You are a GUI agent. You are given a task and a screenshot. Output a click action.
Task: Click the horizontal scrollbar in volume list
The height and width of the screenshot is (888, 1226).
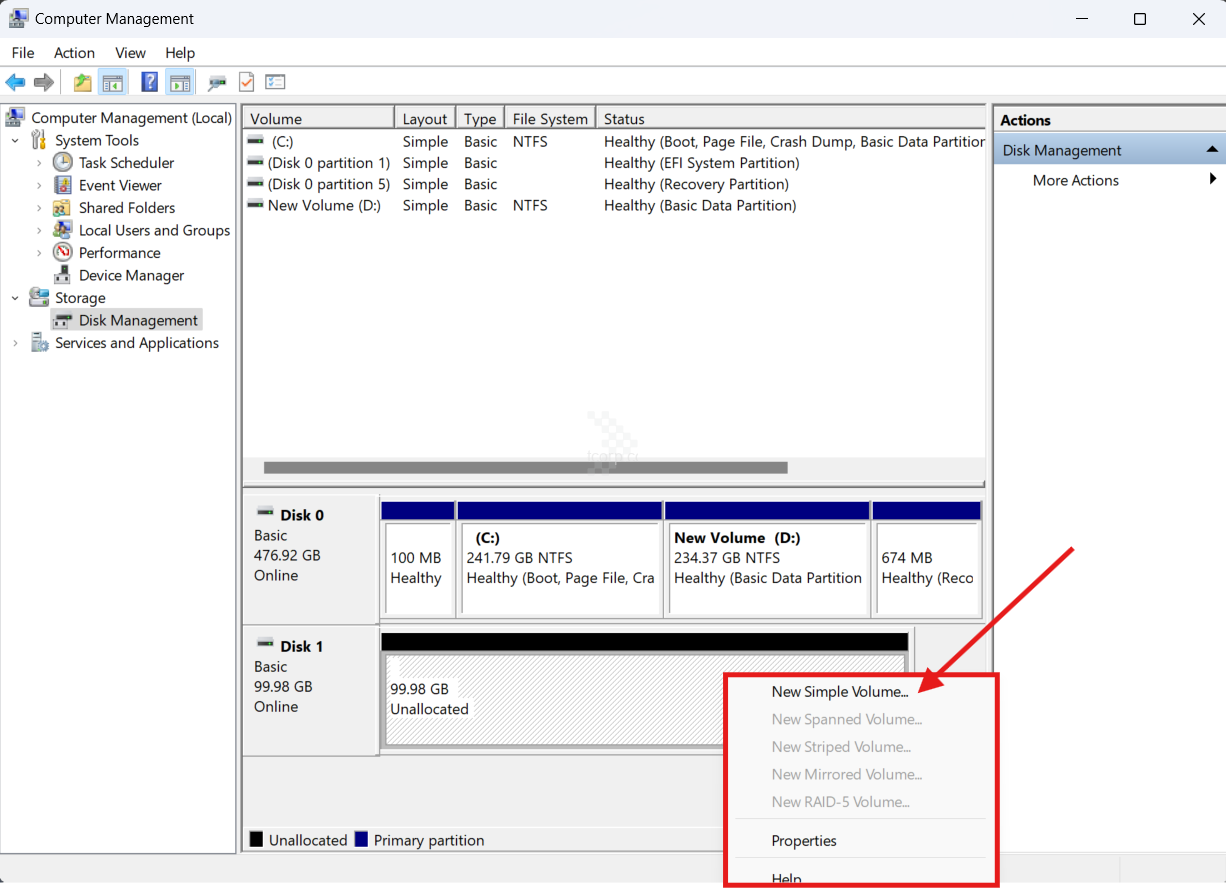tap(525, 467)
